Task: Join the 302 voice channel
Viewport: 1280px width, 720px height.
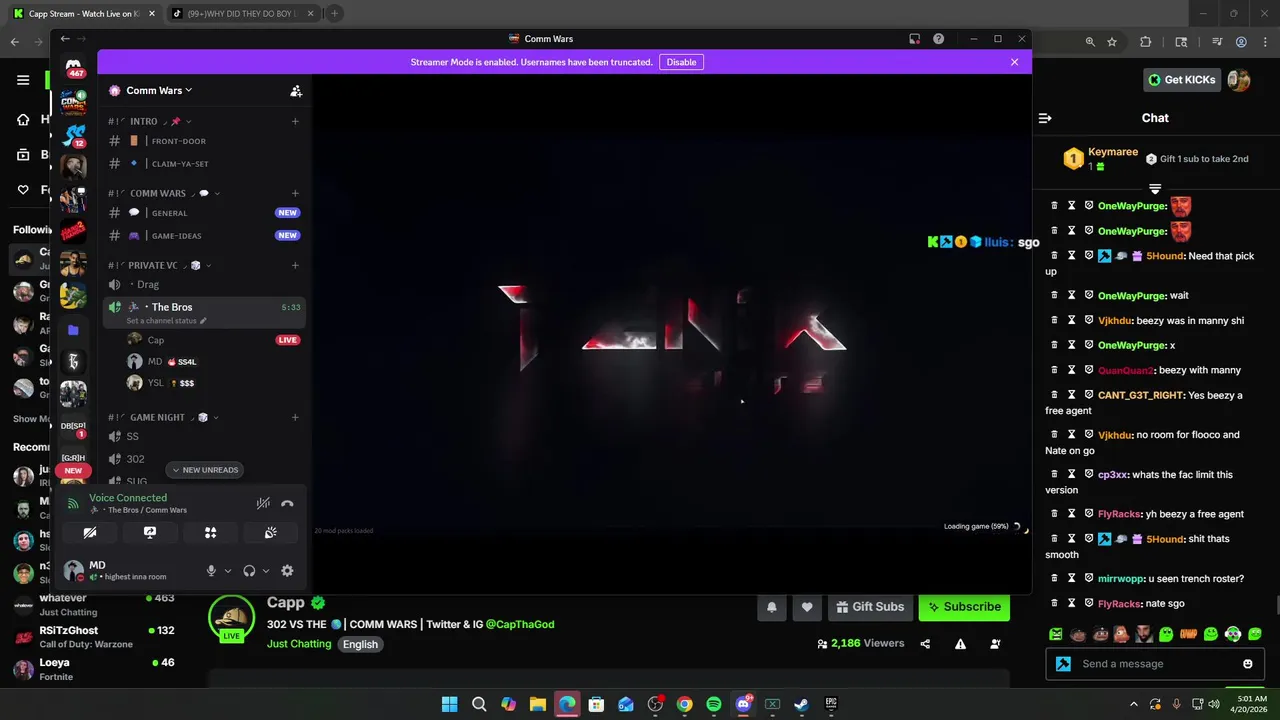Action: click(x=204, y=459)
